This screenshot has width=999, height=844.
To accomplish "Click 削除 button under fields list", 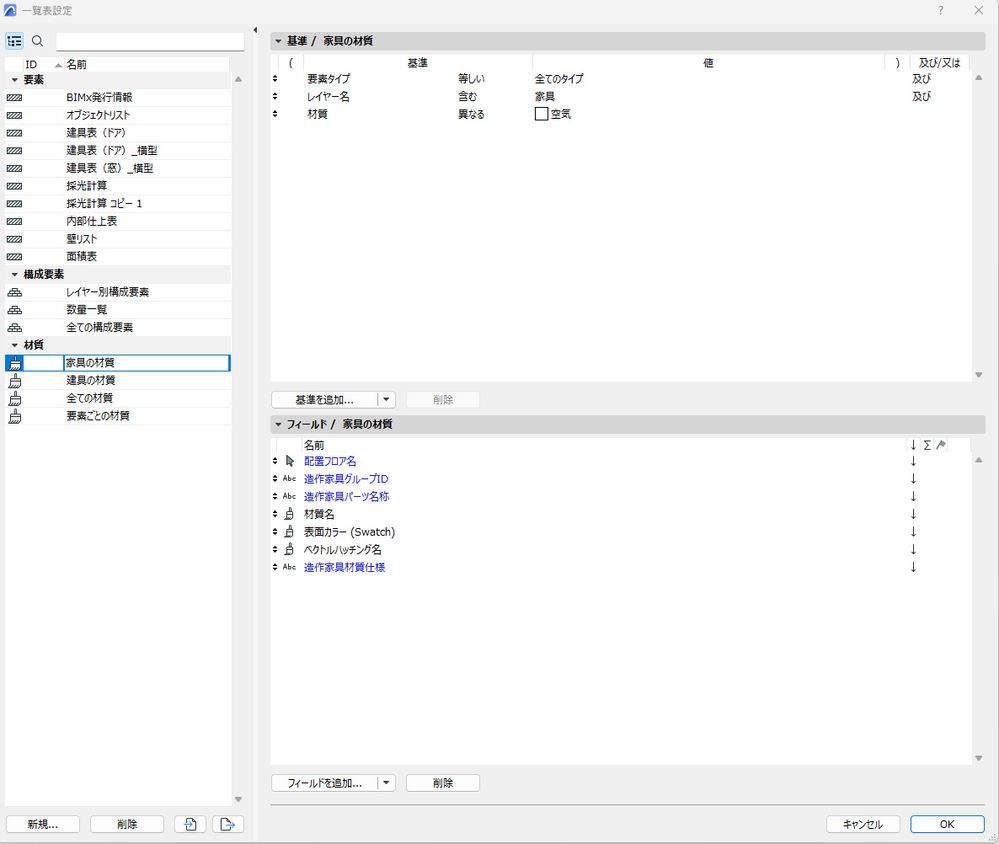I will pyautogui.click(x=443, y=783).
